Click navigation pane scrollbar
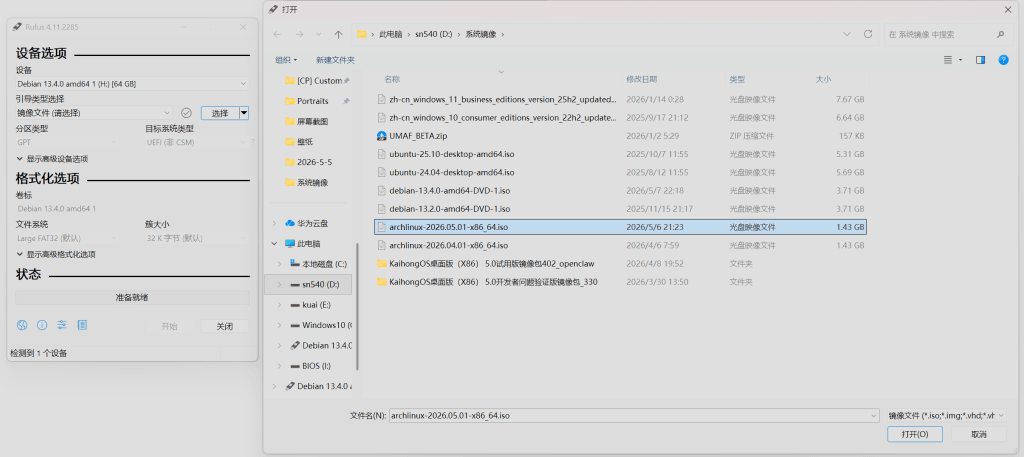The height and width of the screenshot is (457, 1024). tap(357, 307)
